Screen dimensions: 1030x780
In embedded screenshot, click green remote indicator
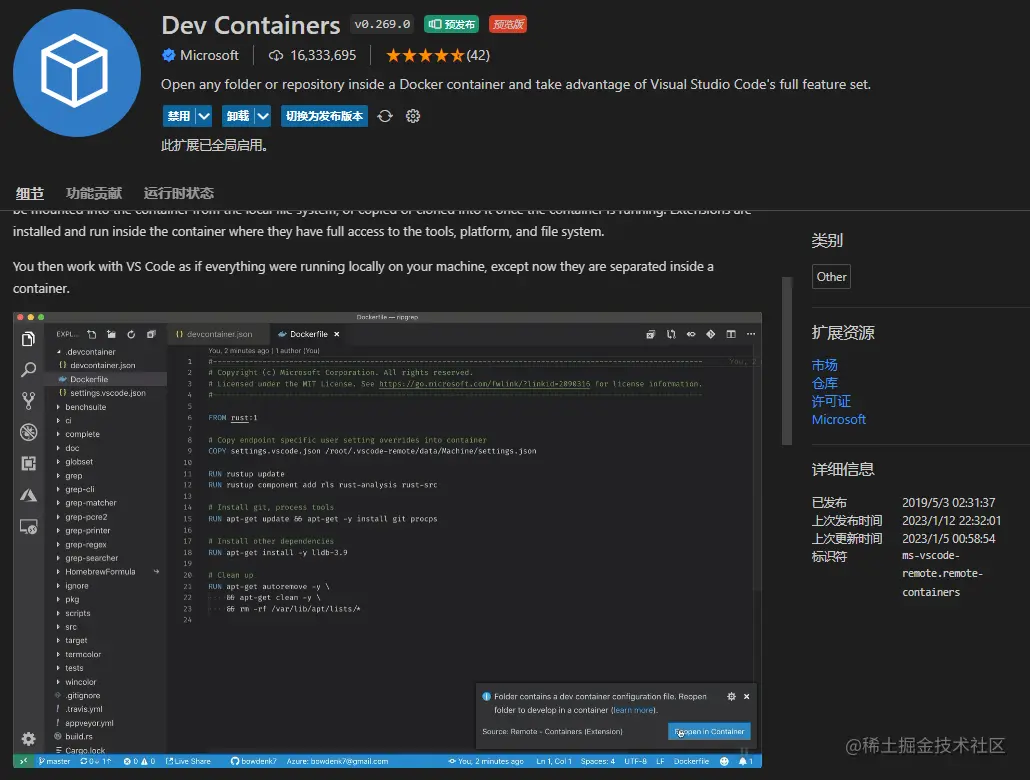pos(24,762)
